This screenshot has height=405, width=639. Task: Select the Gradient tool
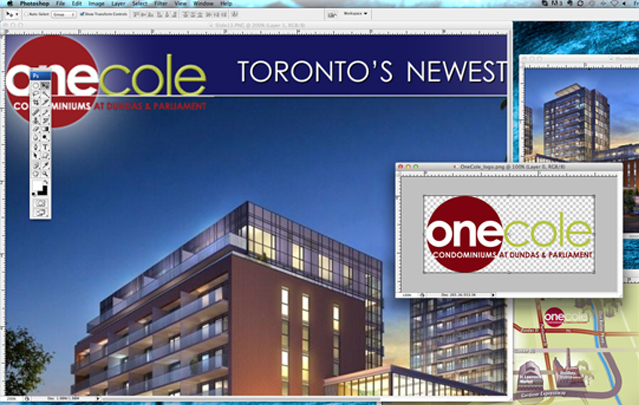click(45, 129)
